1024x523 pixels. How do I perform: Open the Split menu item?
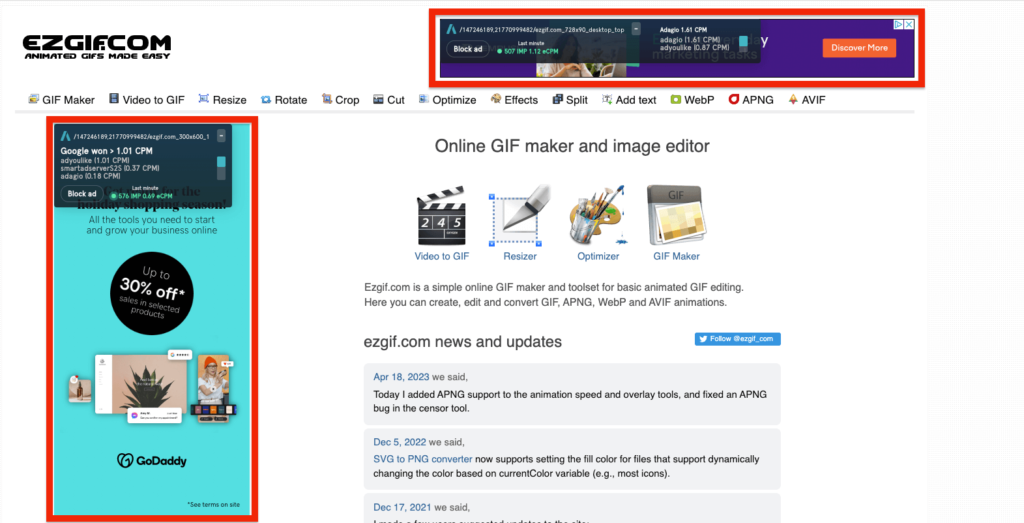(569, 100)
